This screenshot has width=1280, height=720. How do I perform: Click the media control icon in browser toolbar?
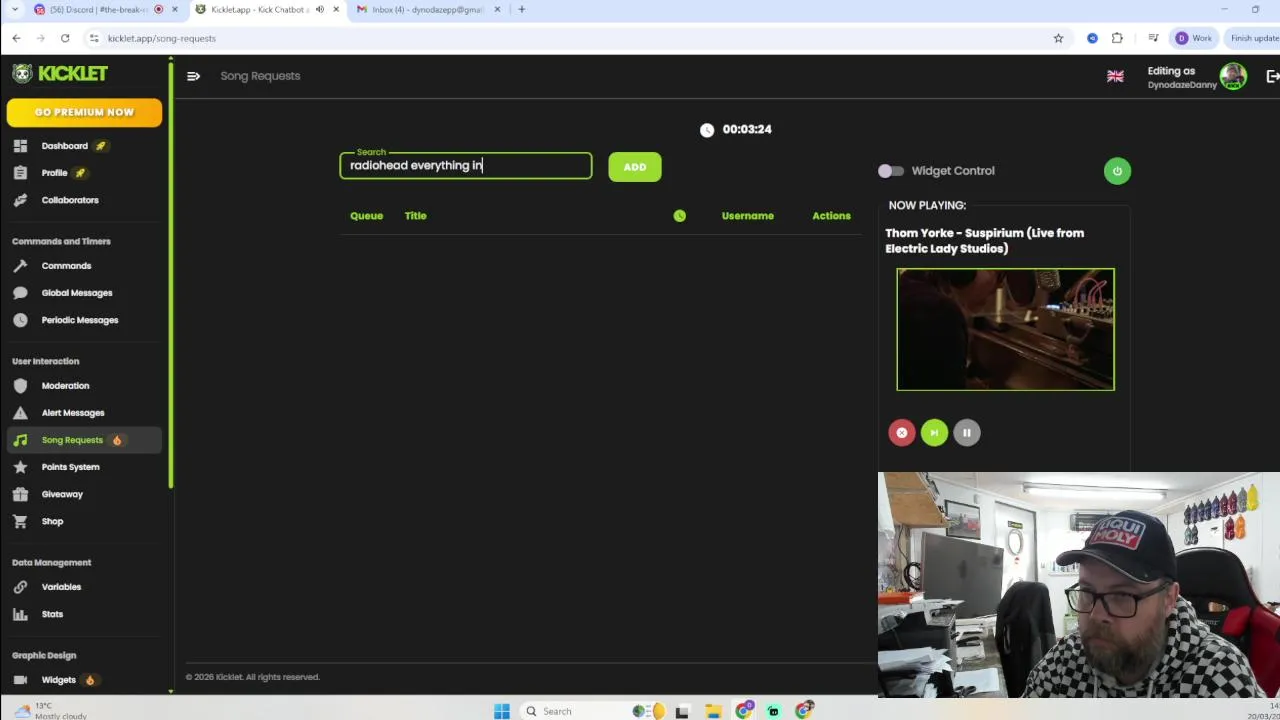pyautogui.click(x=1153, y=38)
